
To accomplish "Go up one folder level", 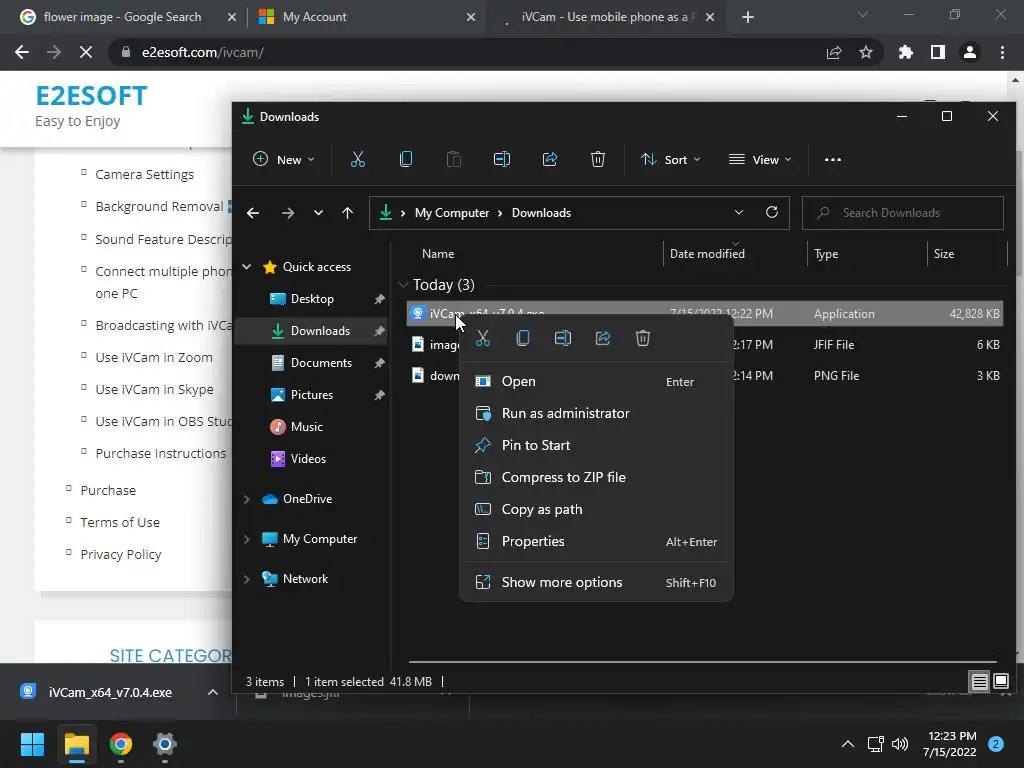I will click(347, 213).
